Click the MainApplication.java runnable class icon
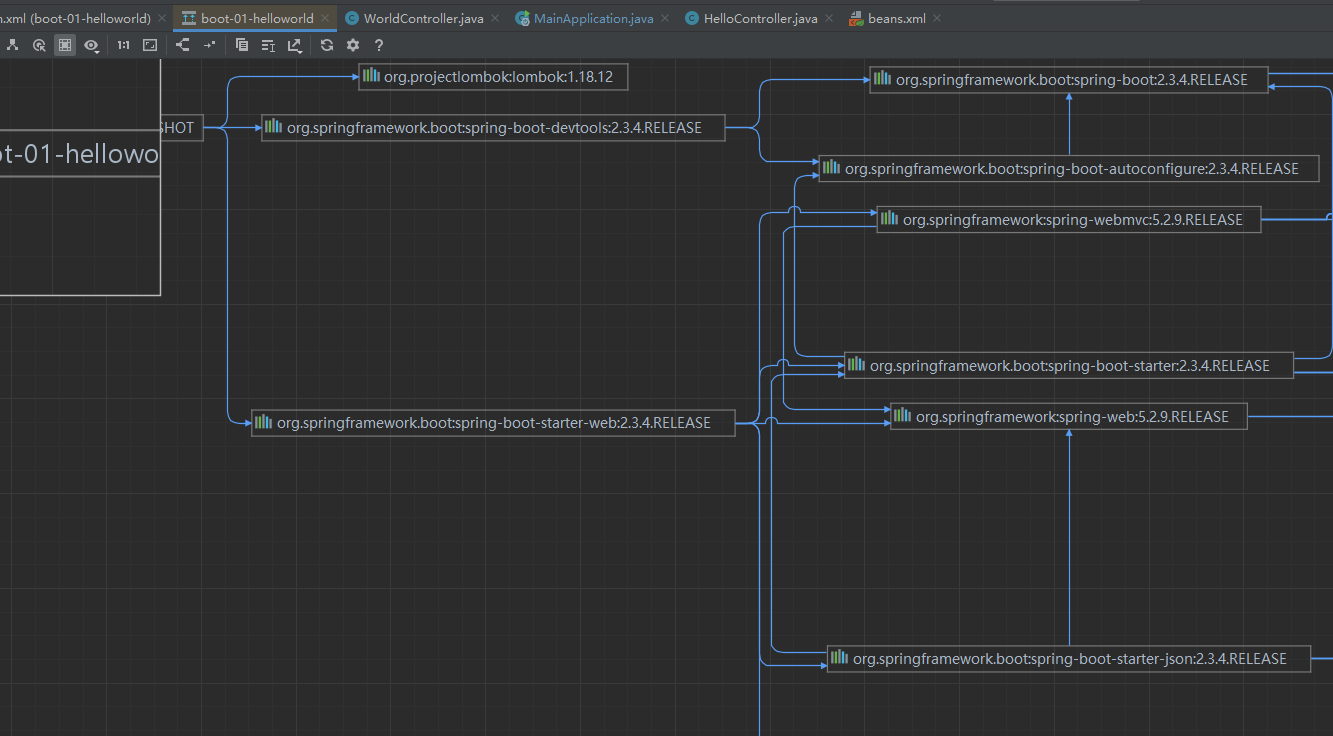Viewport: 1333px width, 736px height. [522, 19]
